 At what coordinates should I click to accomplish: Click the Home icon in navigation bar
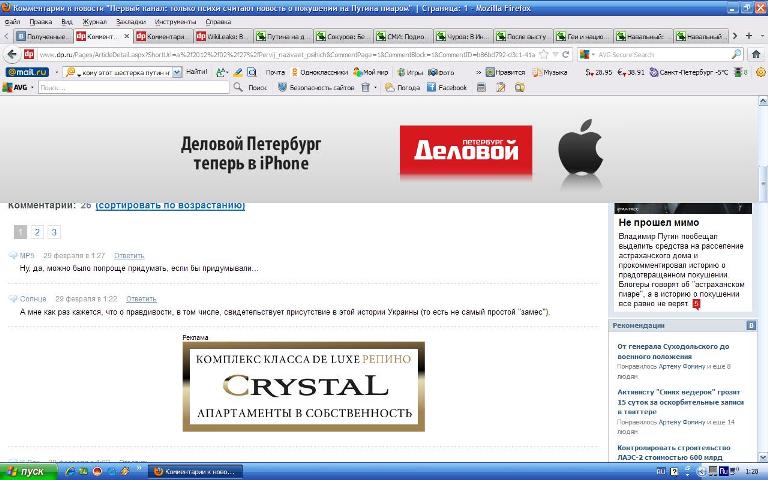click(756, 54)
